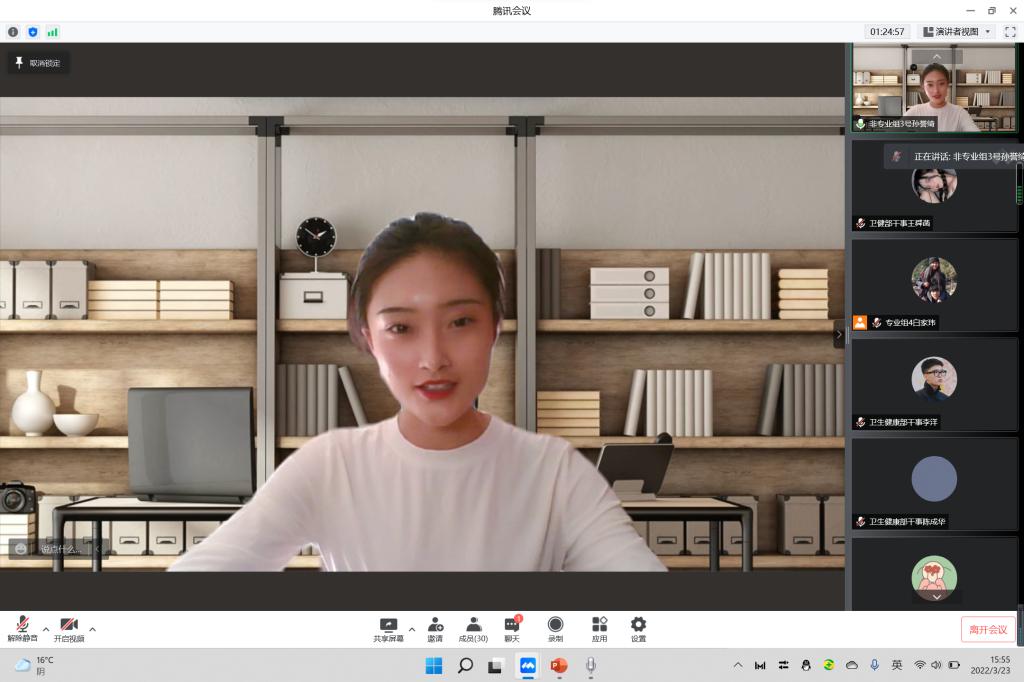Open the 聊天 chat window
Viewport: 1024px width, 682px height.
(512, 629)
